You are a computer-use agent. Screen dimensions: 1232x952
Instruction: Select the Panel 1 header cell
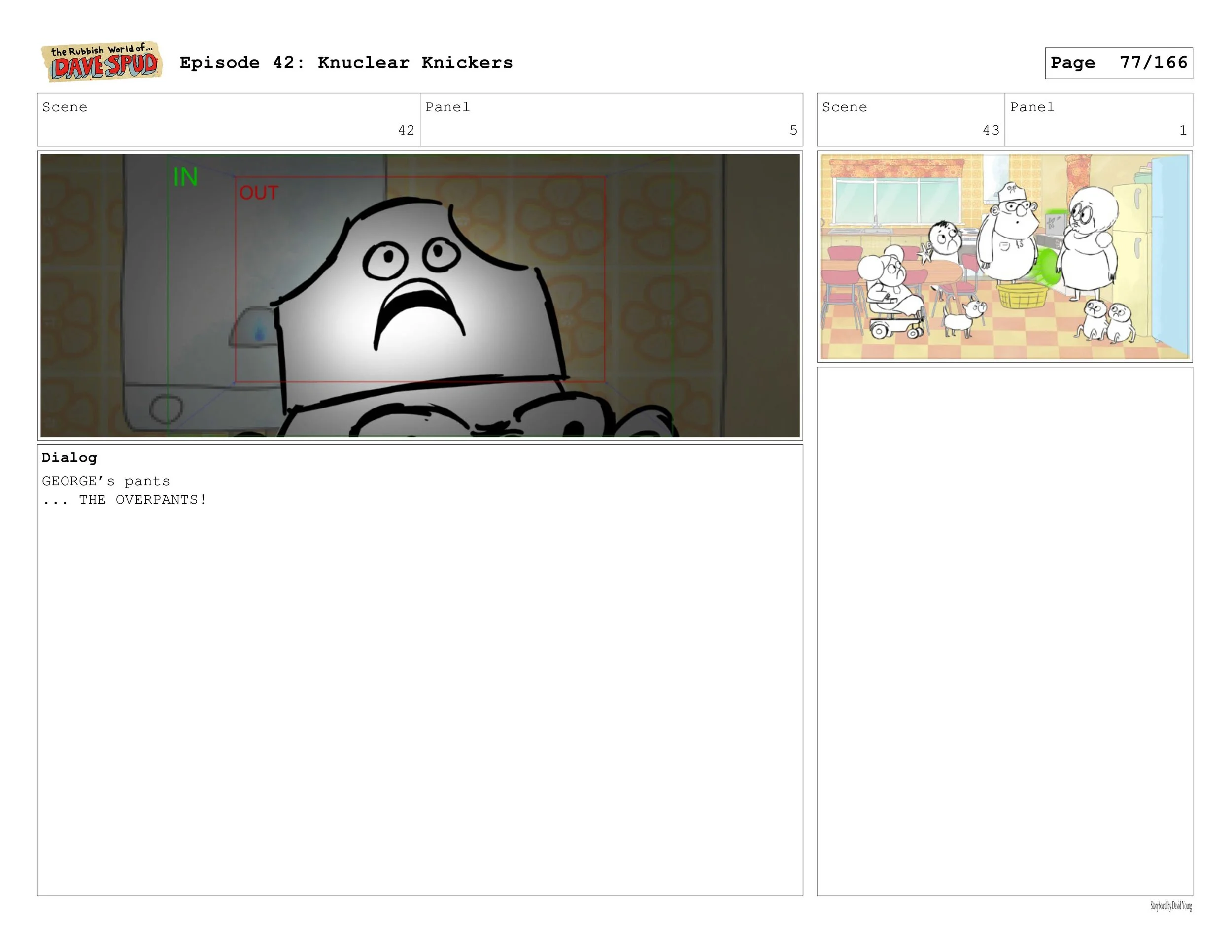point(1098,120)
